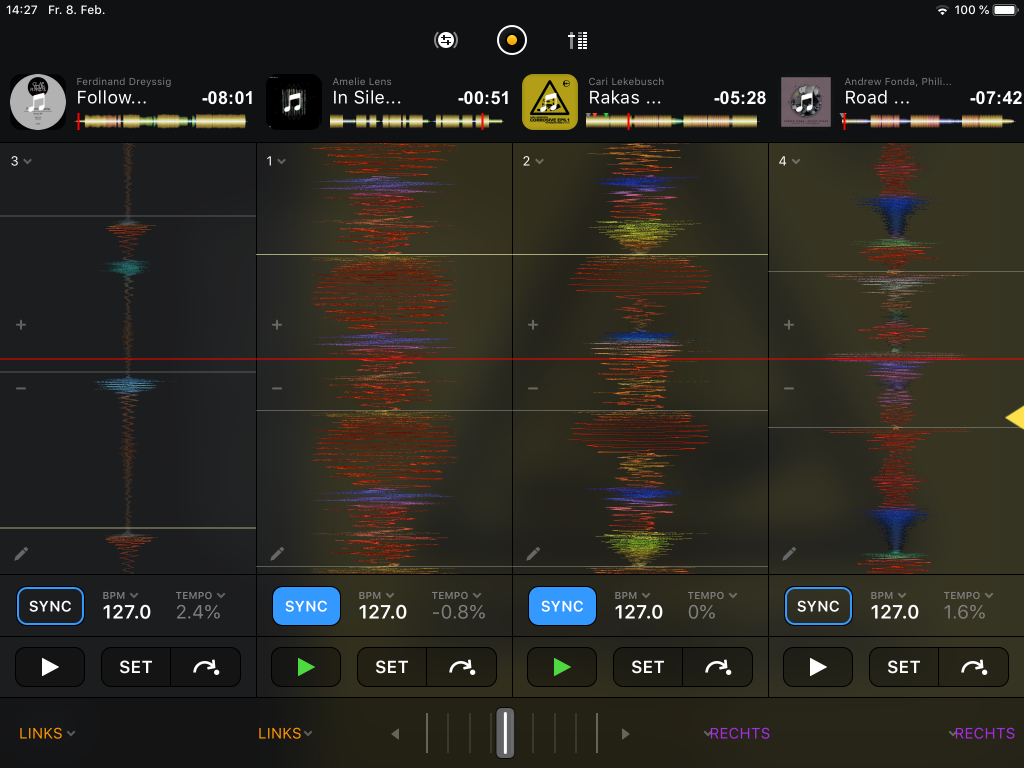Start playback on deck 3
The image size is (1024, 768).
(49, 667)
